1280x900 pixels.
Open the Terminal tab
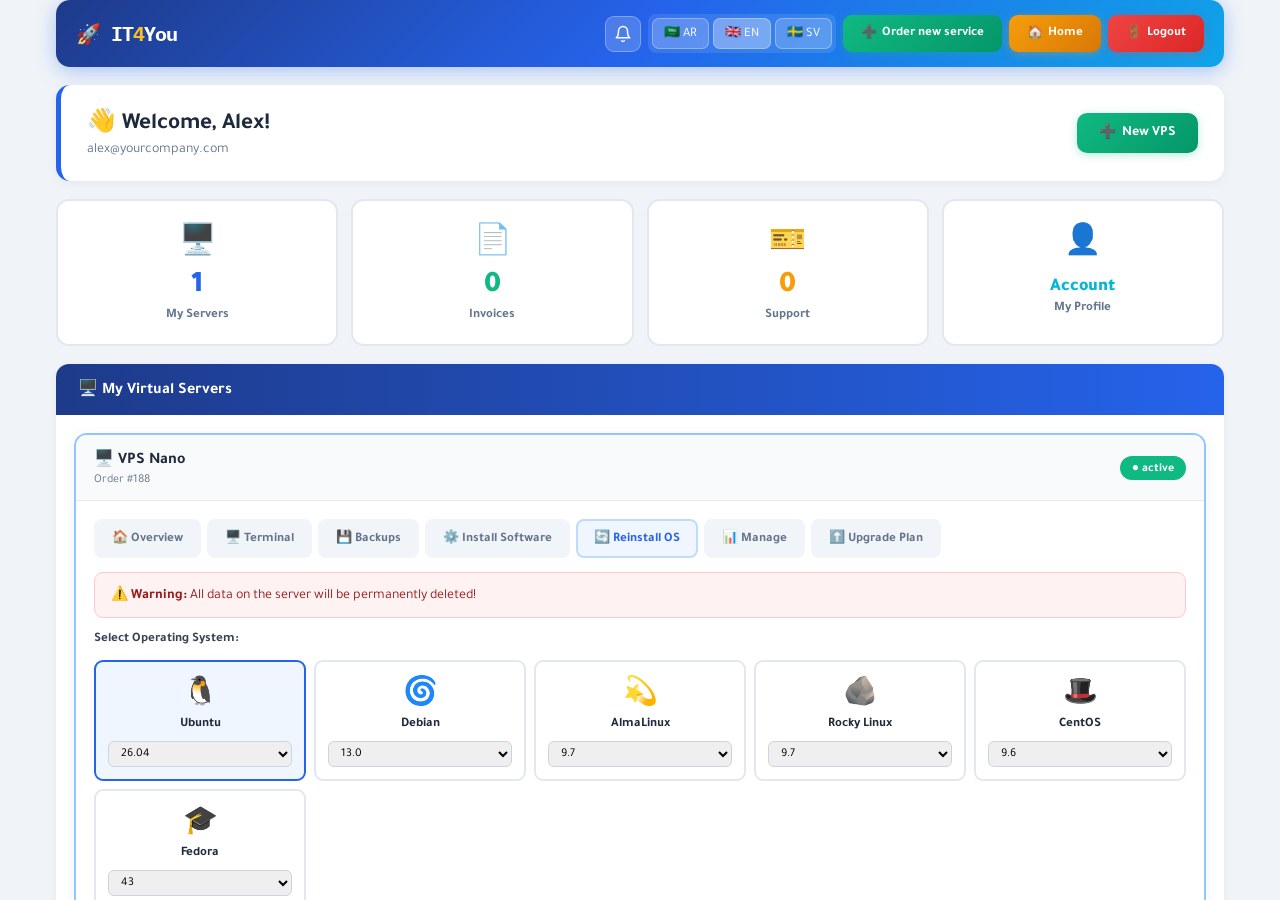[x=259, y=538]
